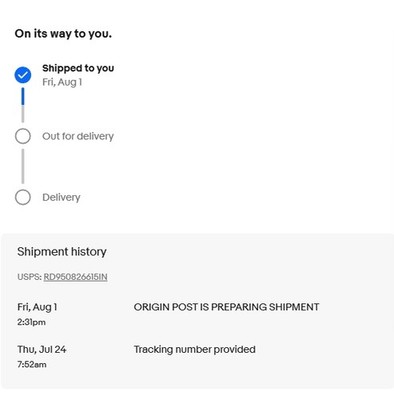
Task: Click the 'Delivery' step label
Action: [61, 197]
